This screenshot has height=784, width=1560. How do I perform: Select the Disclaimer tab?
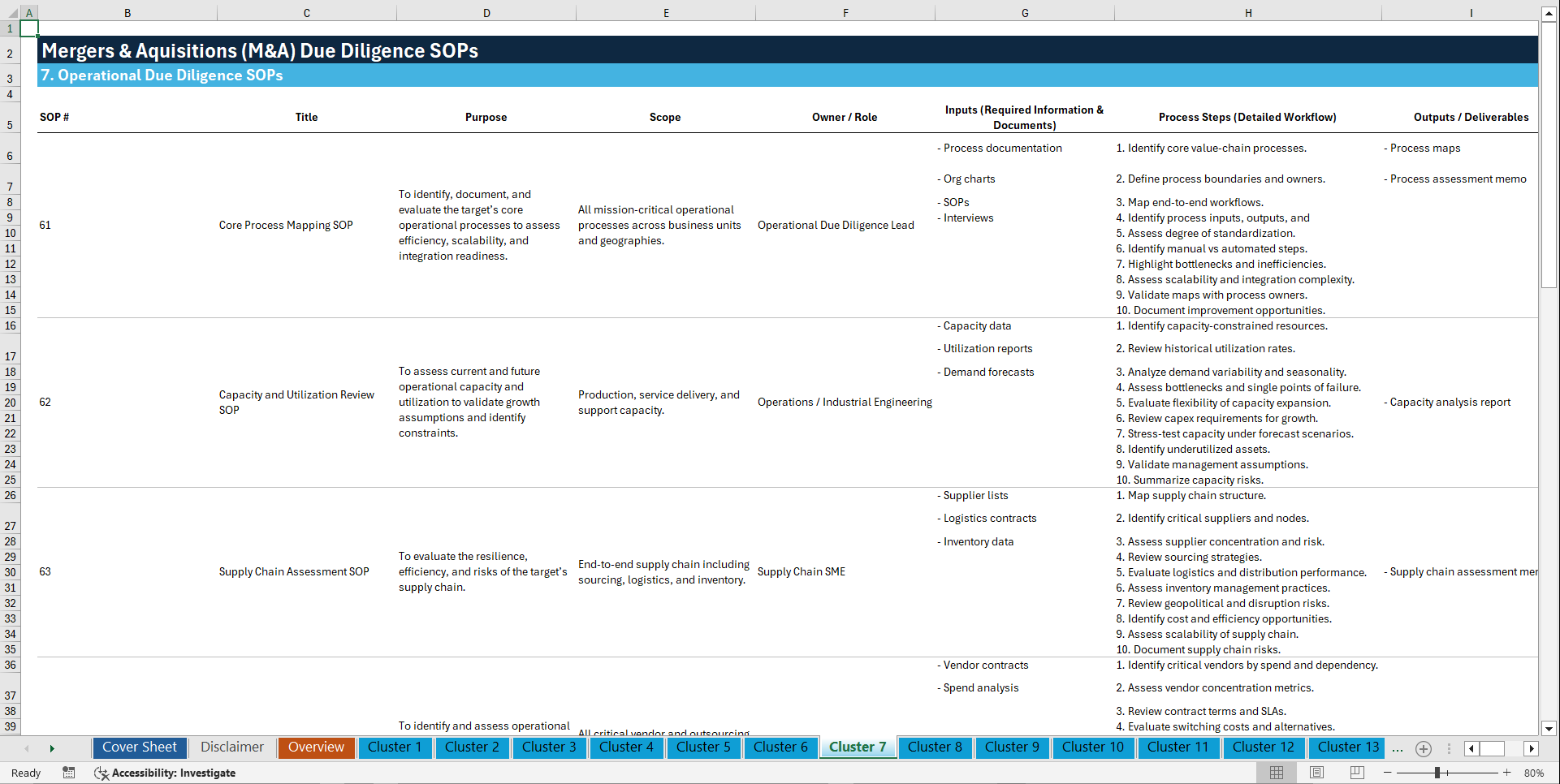click(x=231, y=747)
